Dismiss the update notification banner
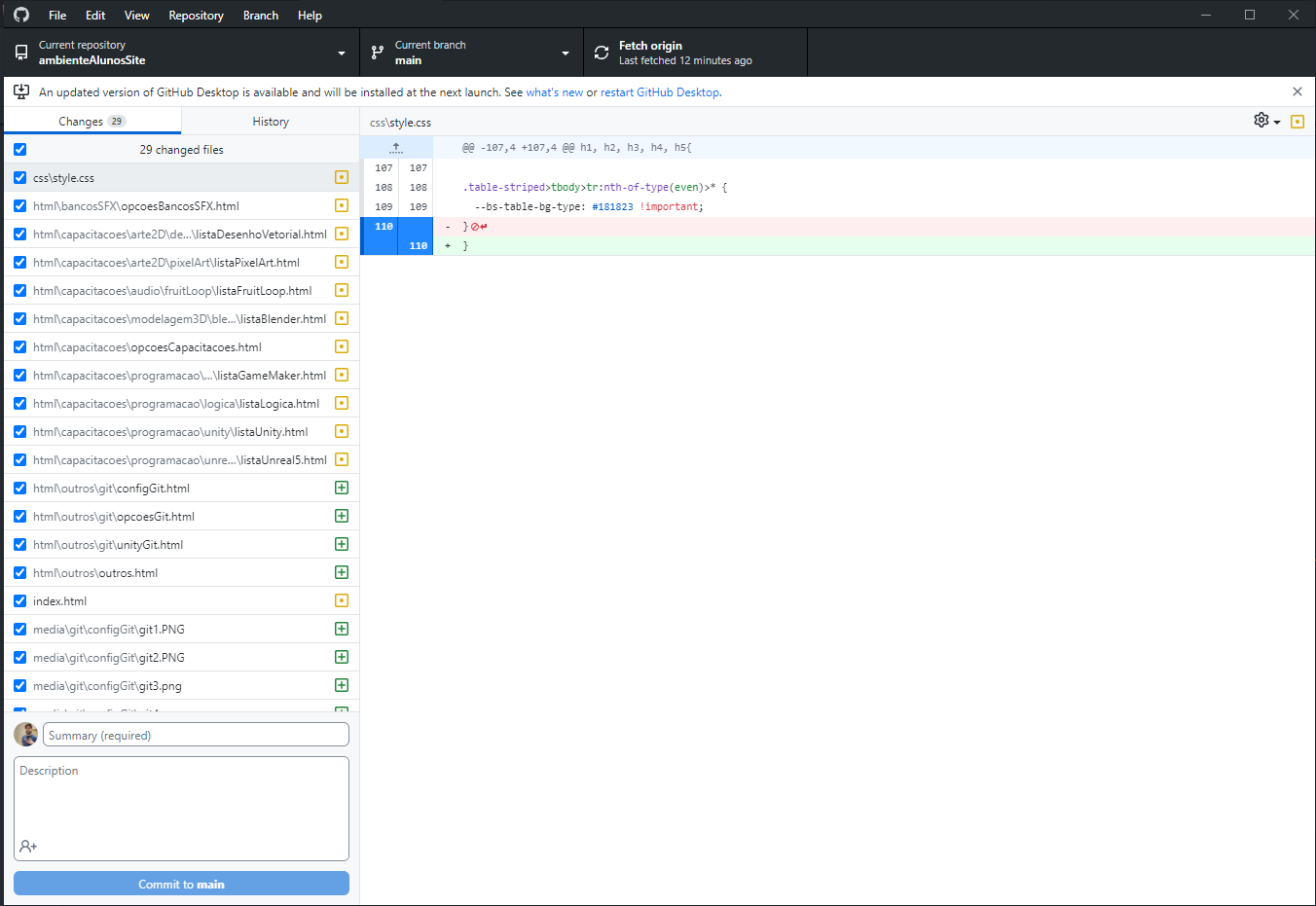This screenshot has height=906, width=1316. point(1297,91)
